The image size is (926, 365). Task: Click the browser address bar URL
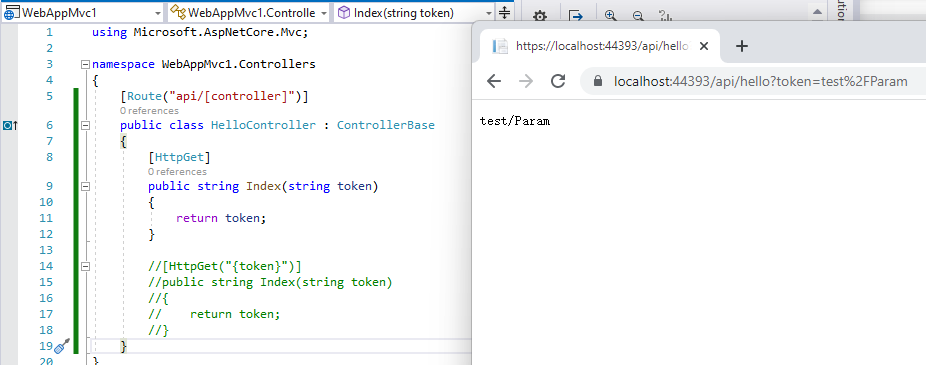[x=761, y=82]
